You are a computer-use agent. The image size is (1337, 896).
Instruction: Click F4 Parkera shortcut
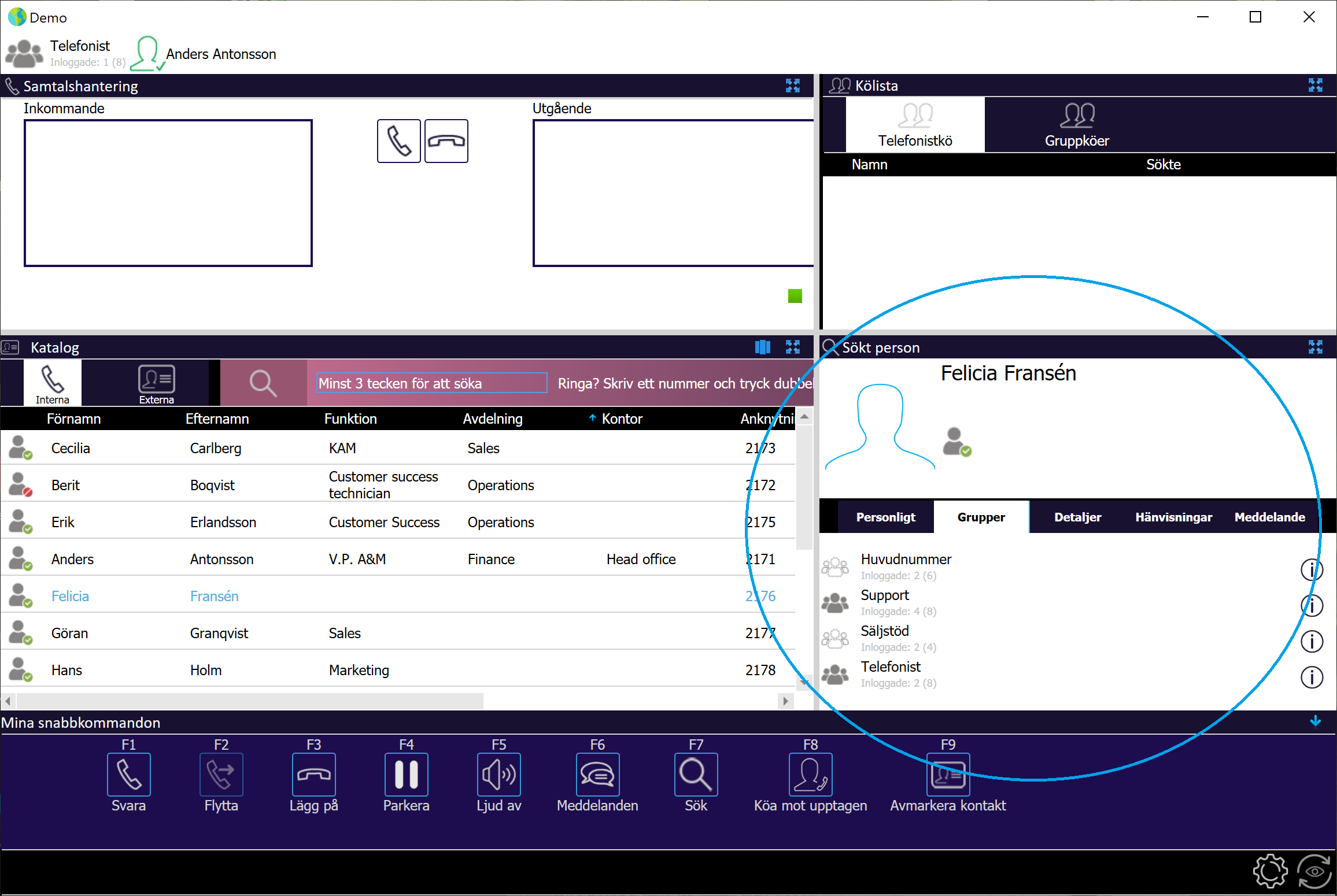pos(406,775)
